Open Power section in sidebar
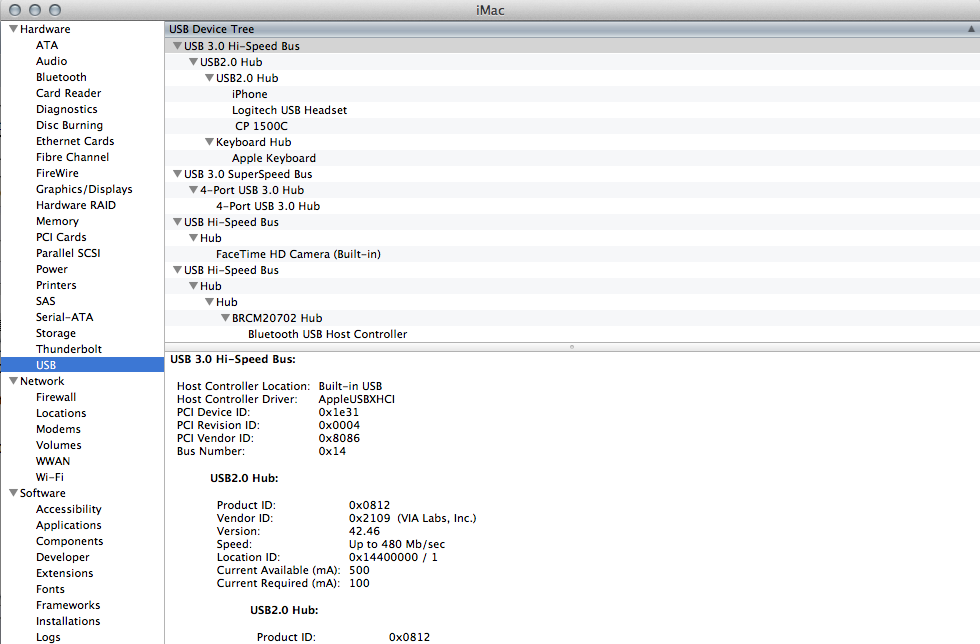980x644 pixels. tap(51, 269)
